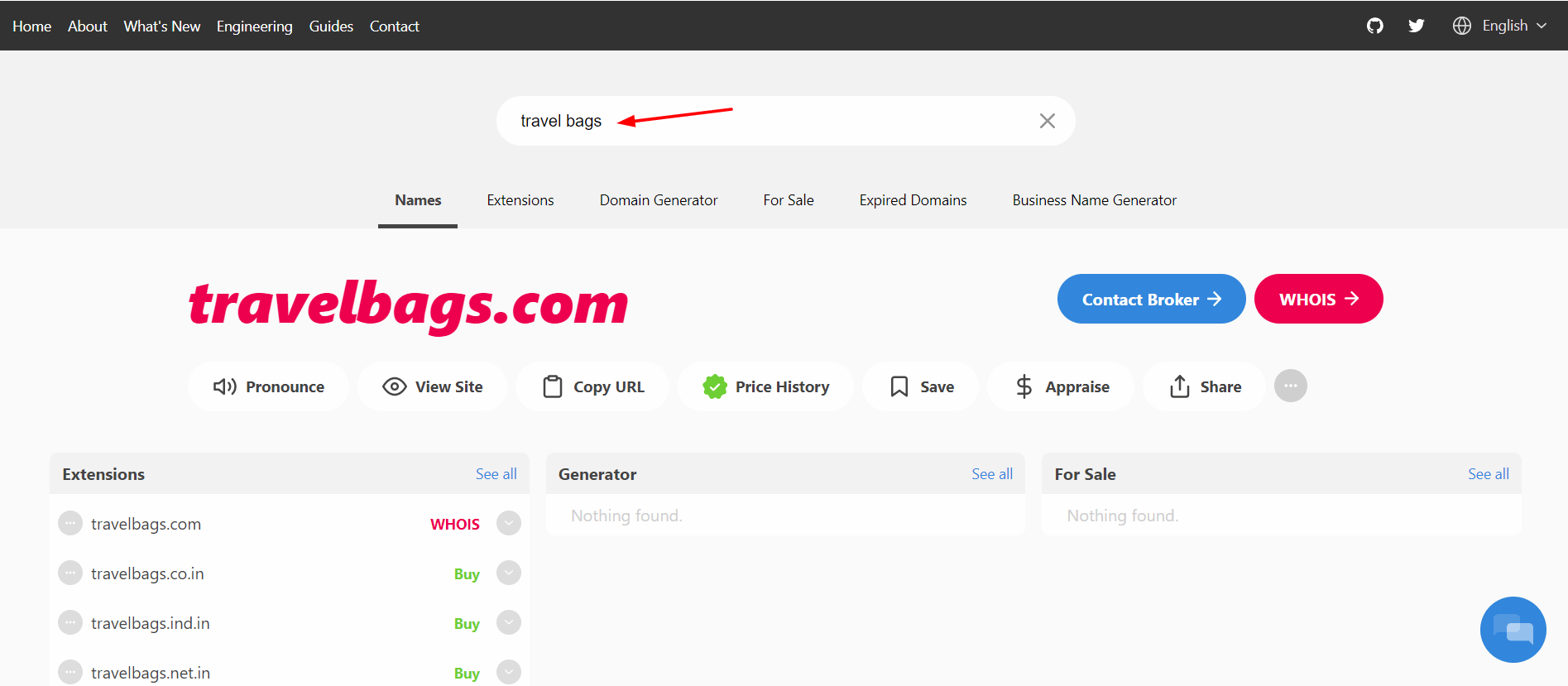Expand the travelbags.co.in row chevron
The height and width of the screenshot is (686, 1568).
point(509,573)
